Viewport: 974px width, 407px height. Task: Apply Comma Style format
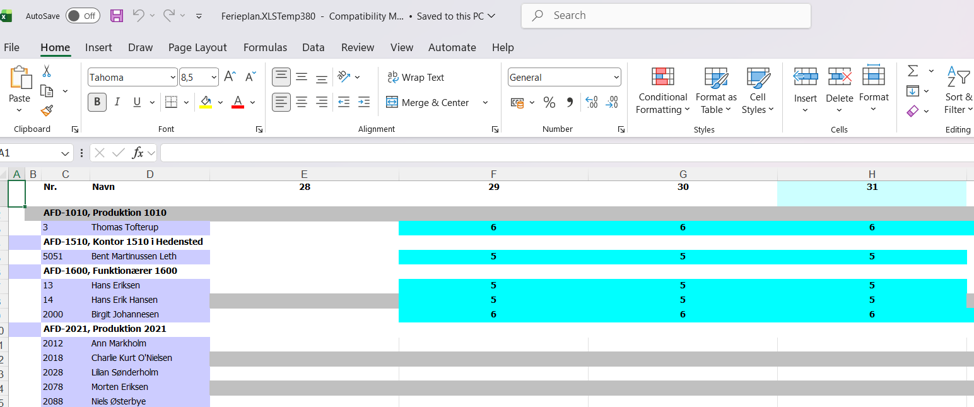pos(569,103)
